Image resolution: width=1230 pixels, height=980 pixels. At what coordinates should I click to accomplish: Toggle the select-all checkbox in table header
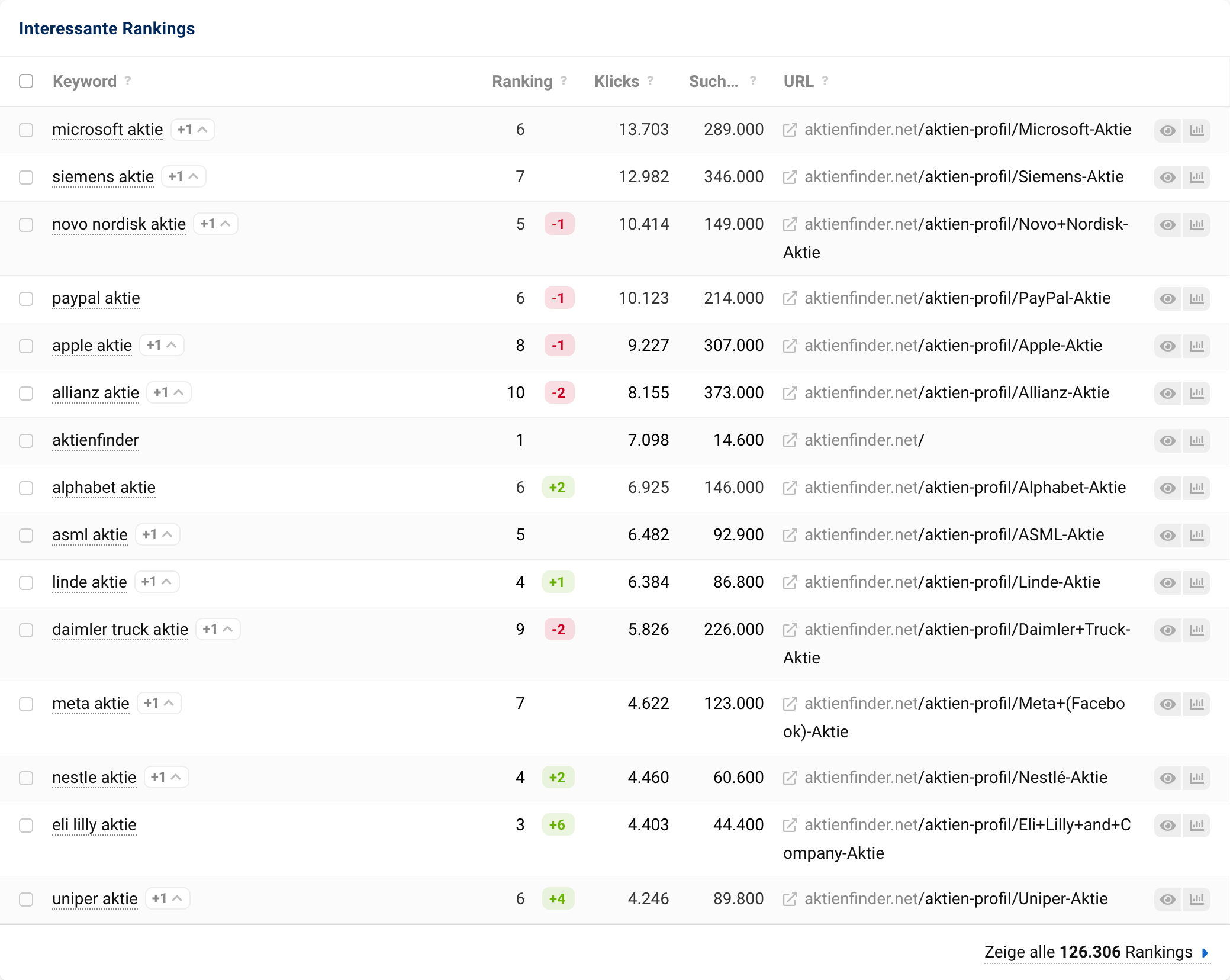pyautogui.click(x=26, y=81)
